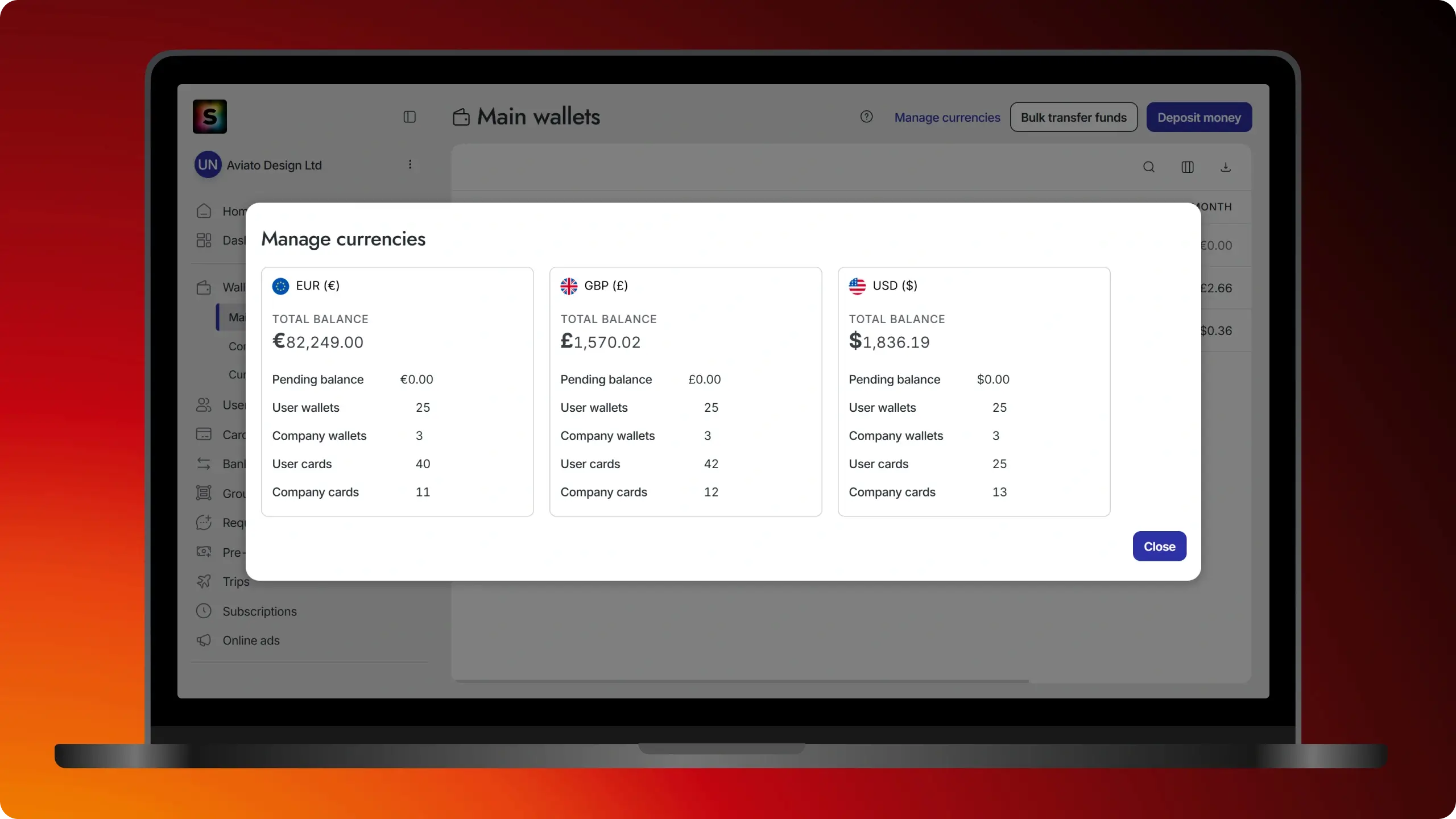Click the sidebar collapse panel icon

tap(409, 117)
